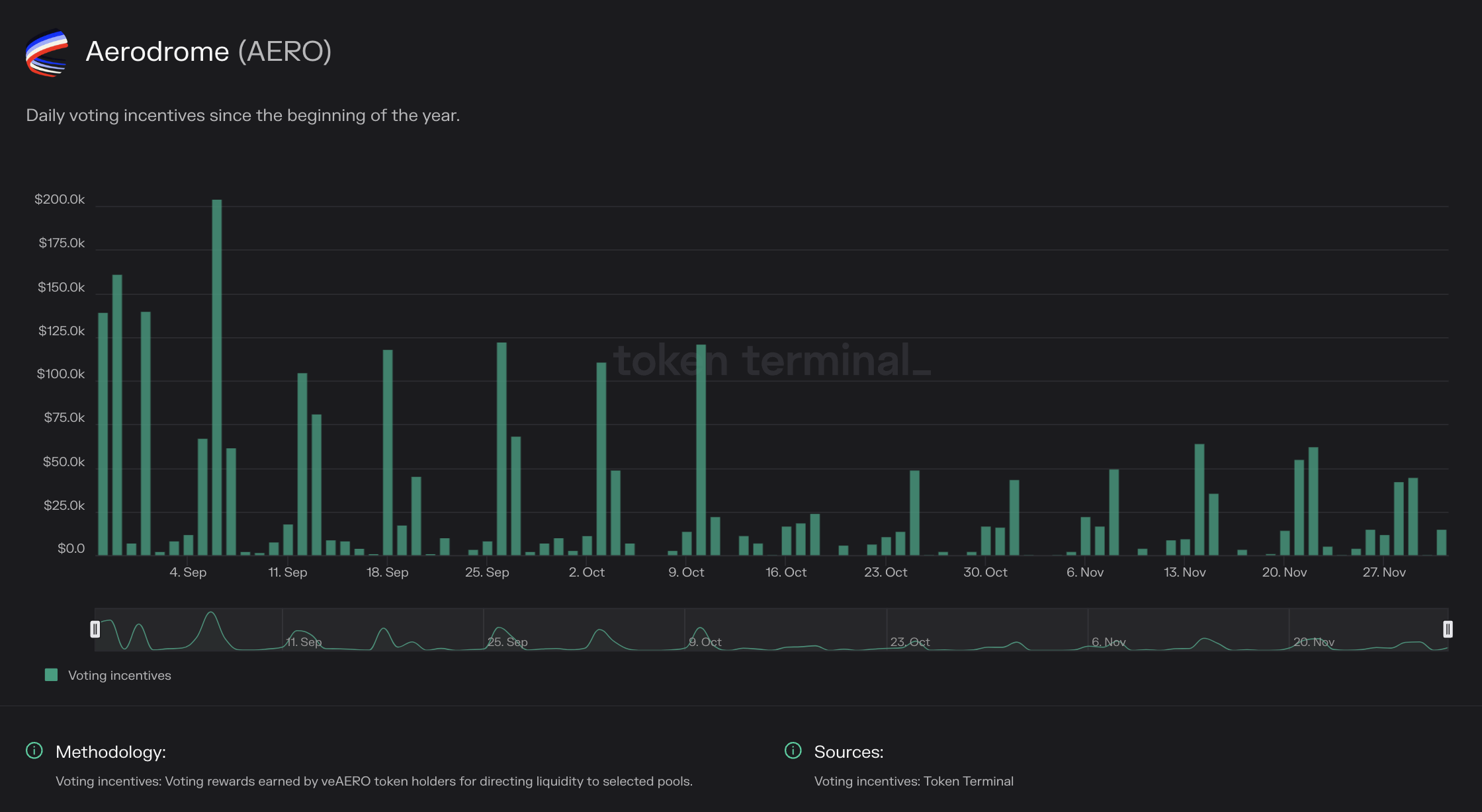Click the 6. Nov marker in navigator

tap(1109, 642)
